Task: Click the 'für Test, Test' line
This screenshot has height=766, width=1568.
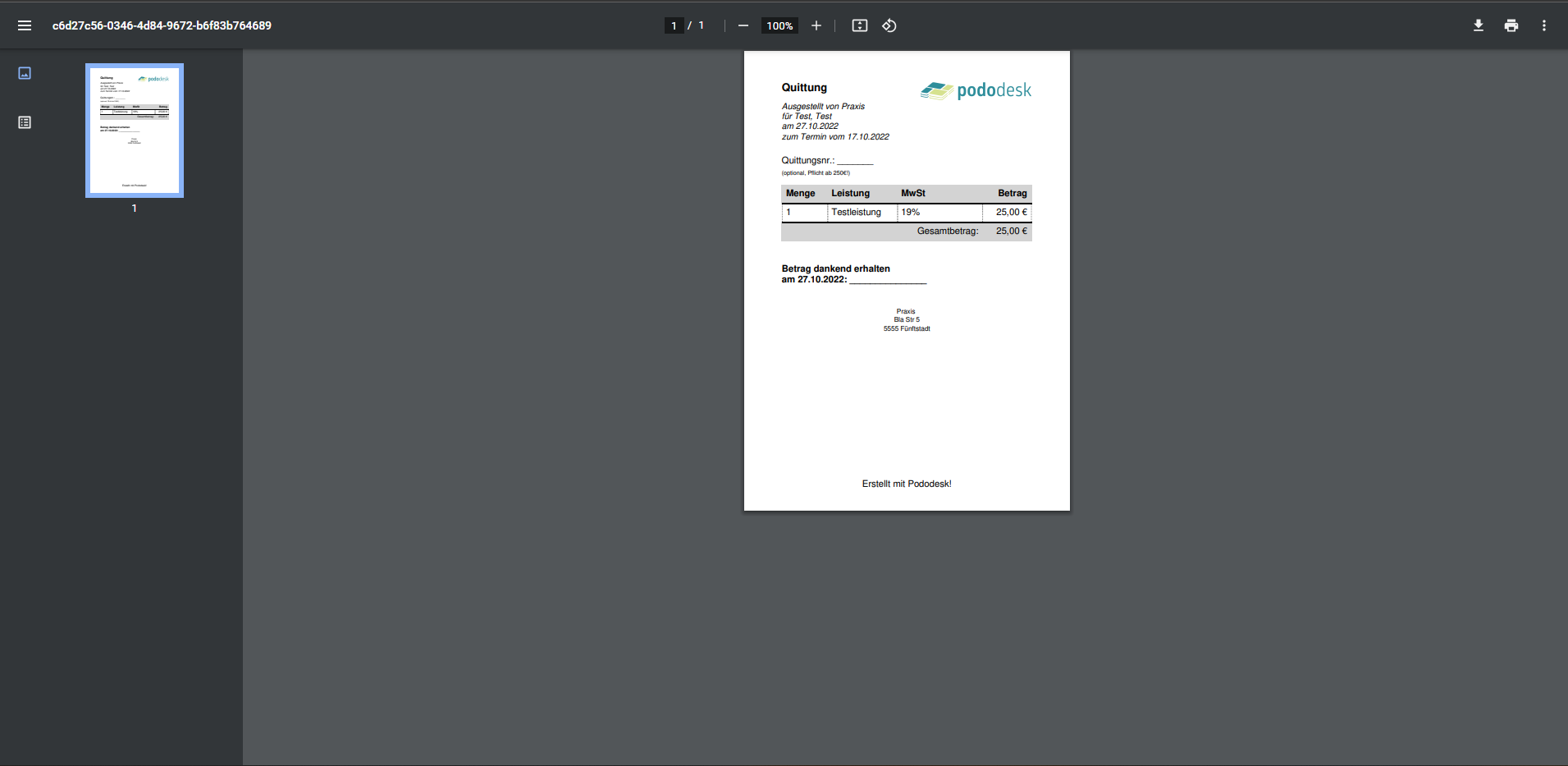Action: pyautogui.click(x=807, y=116)
